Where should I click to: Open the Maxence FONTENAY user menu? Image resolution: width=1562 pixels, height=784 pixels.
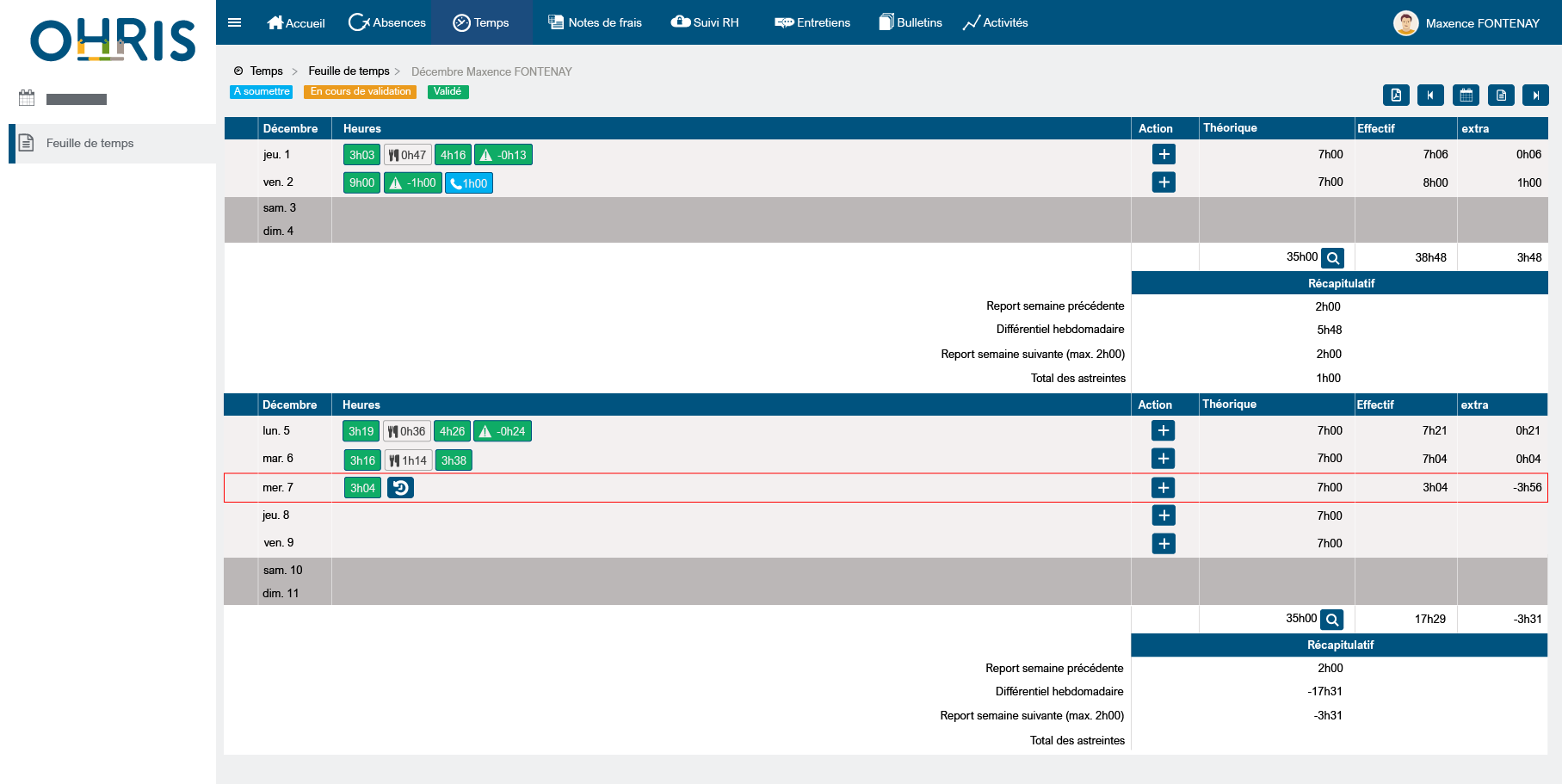coord(1466,23)
